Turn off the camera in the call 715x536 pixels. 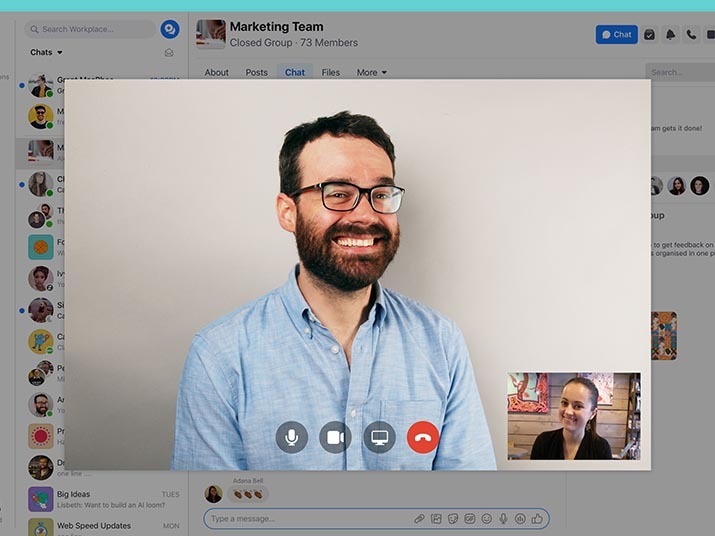(x=335, y=437)
